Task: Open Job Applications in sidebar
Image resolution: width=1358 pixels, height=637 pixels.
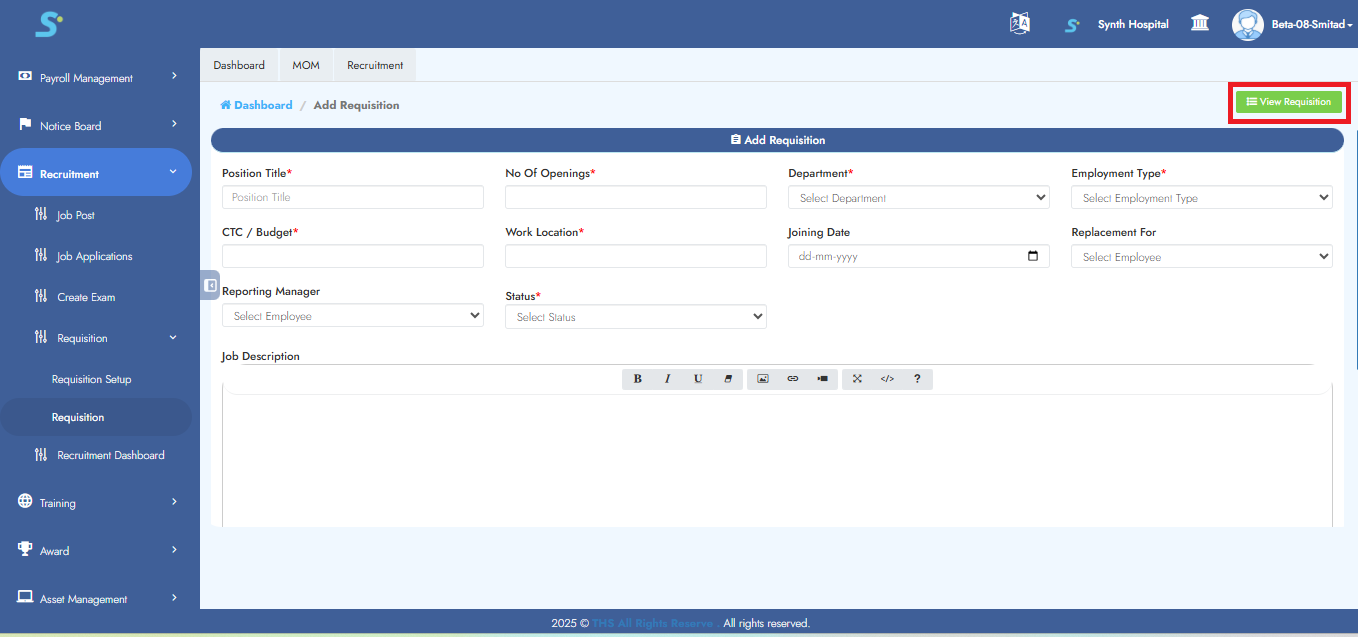Action: [94, 257]
